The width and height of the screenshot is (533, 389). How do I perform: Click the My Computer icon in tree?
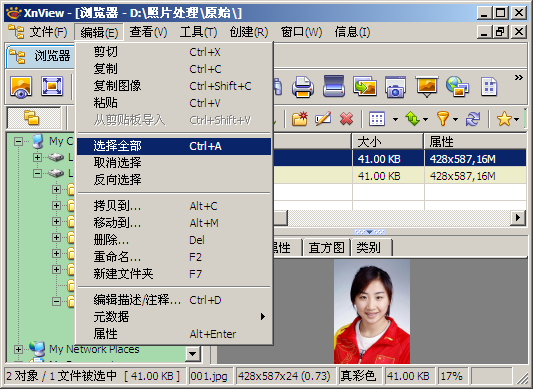38,141
